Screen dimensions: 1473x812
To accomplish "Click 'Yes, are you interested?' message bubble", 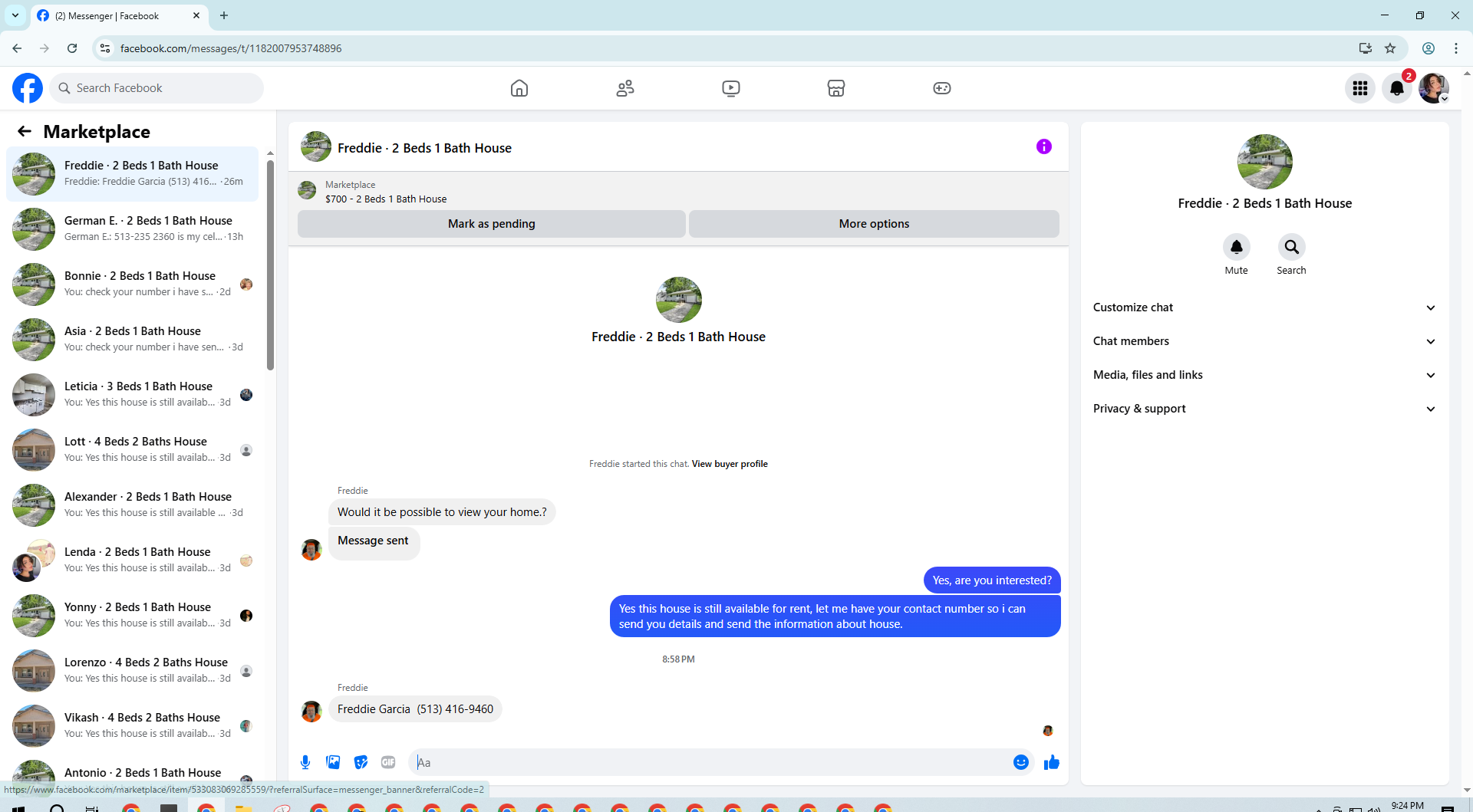I will (992, 580).
